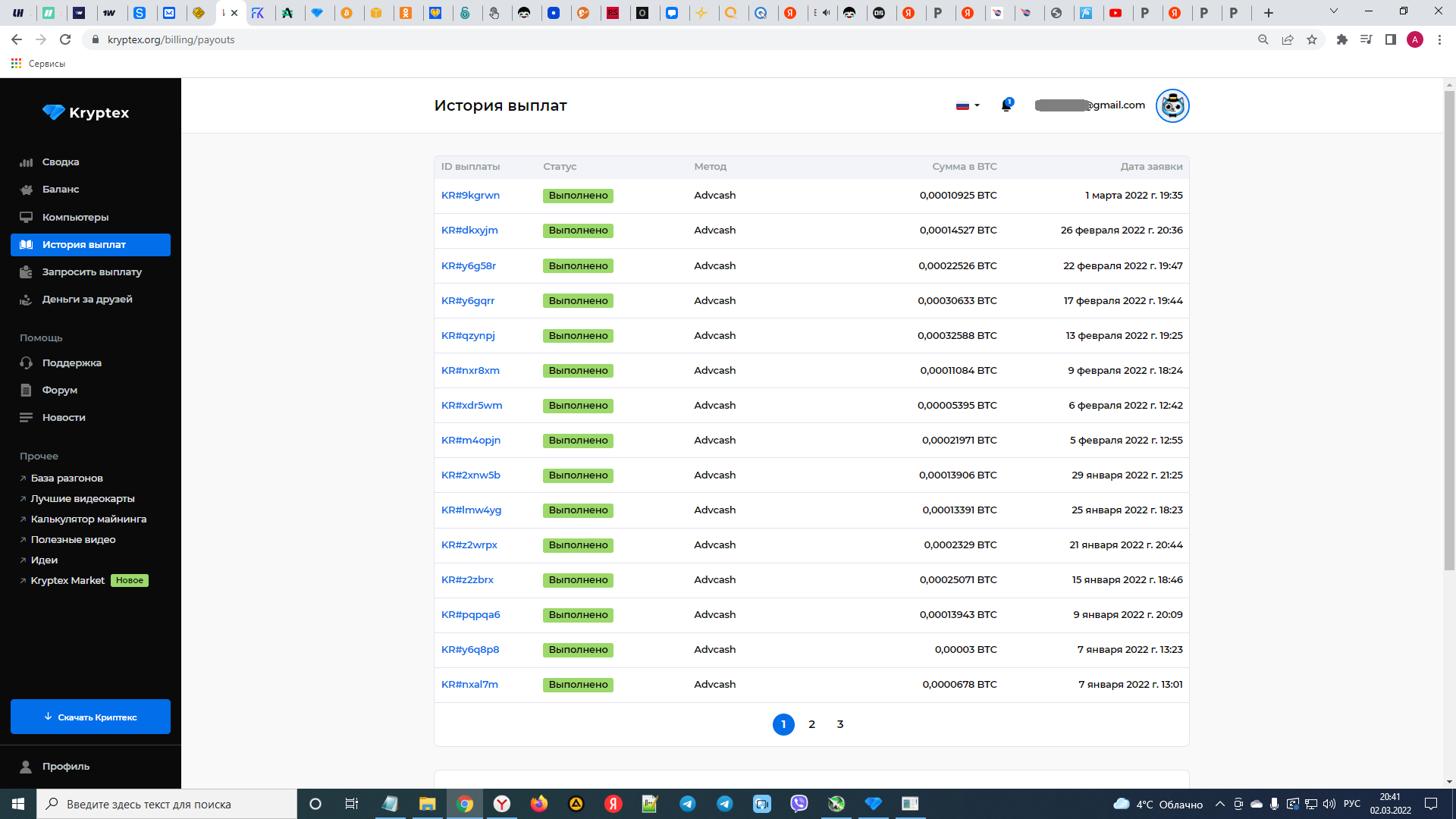Click the Форум document icon
Screen dimensions: 1456x819
click(x=27, y=390)
